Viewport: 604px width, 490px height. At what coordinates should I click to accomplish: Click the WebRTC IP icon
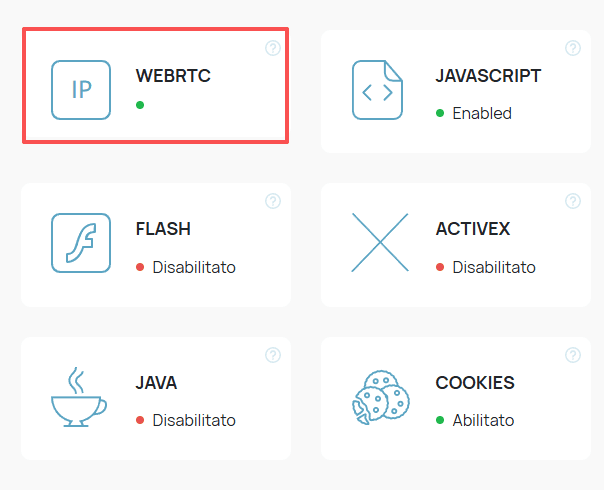(x=81, y=90)
